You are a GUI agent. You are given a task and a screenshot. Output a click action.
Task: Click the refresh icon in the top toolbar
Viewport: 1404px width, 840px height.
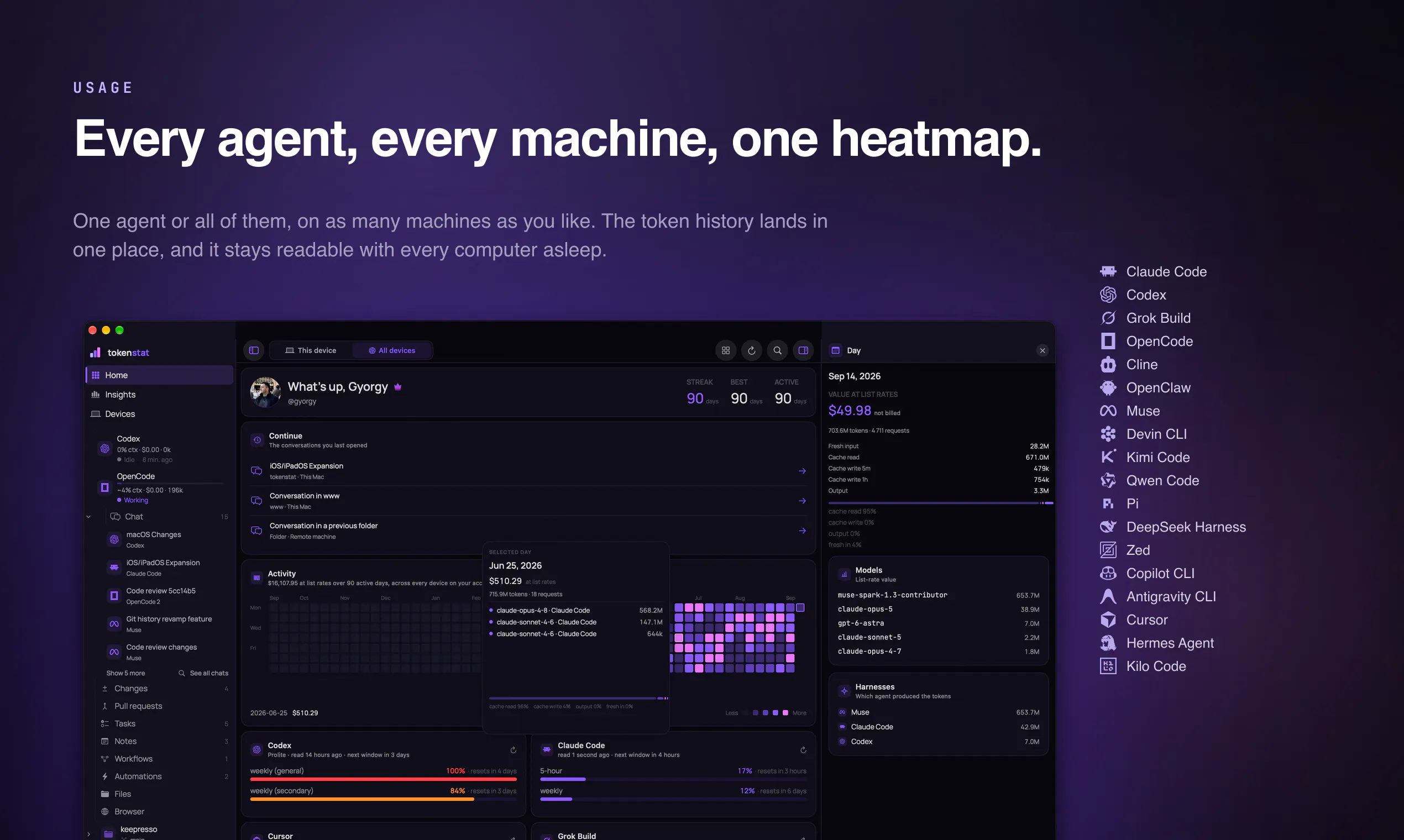[751, 350]
